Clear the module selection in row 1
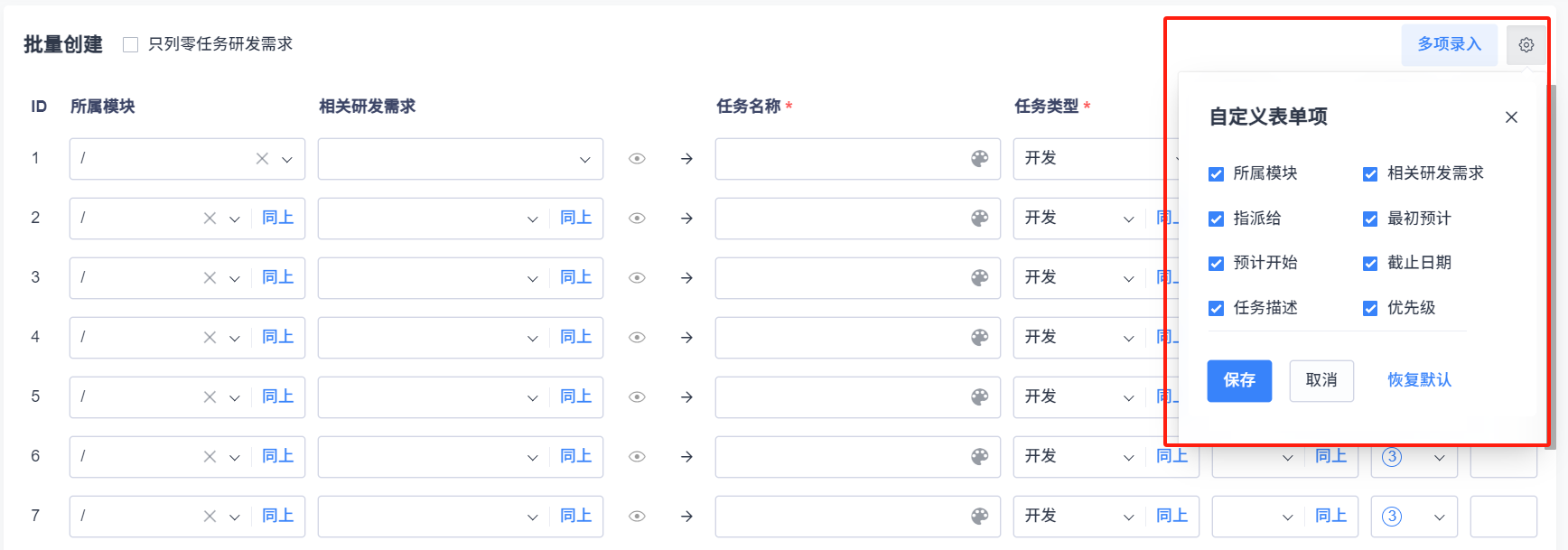Image resolution: width=1568 pixels, height=550 pixels. coord(262,159)
